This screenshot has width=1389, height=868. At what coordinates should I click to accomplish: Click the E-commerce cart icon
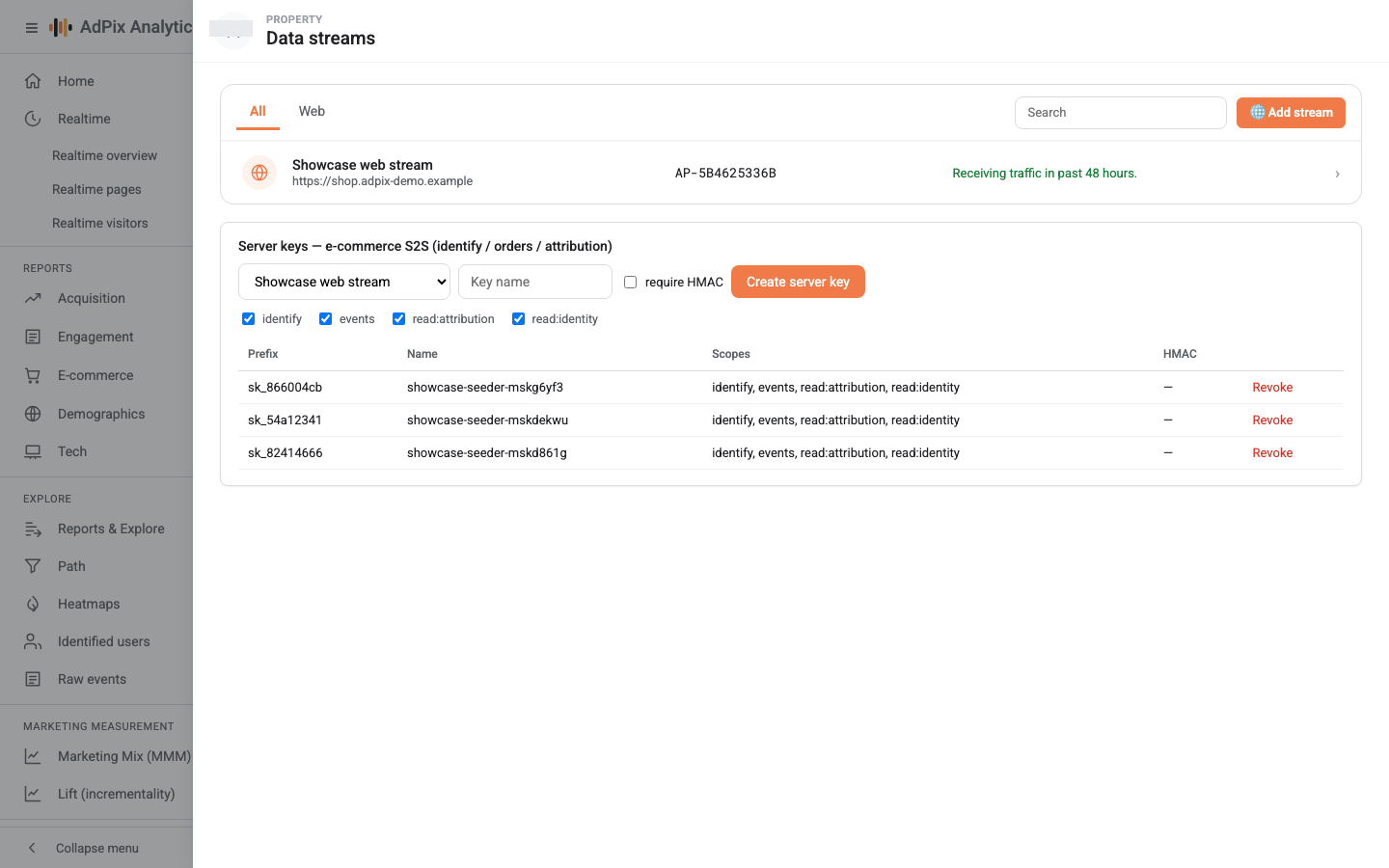33,375
